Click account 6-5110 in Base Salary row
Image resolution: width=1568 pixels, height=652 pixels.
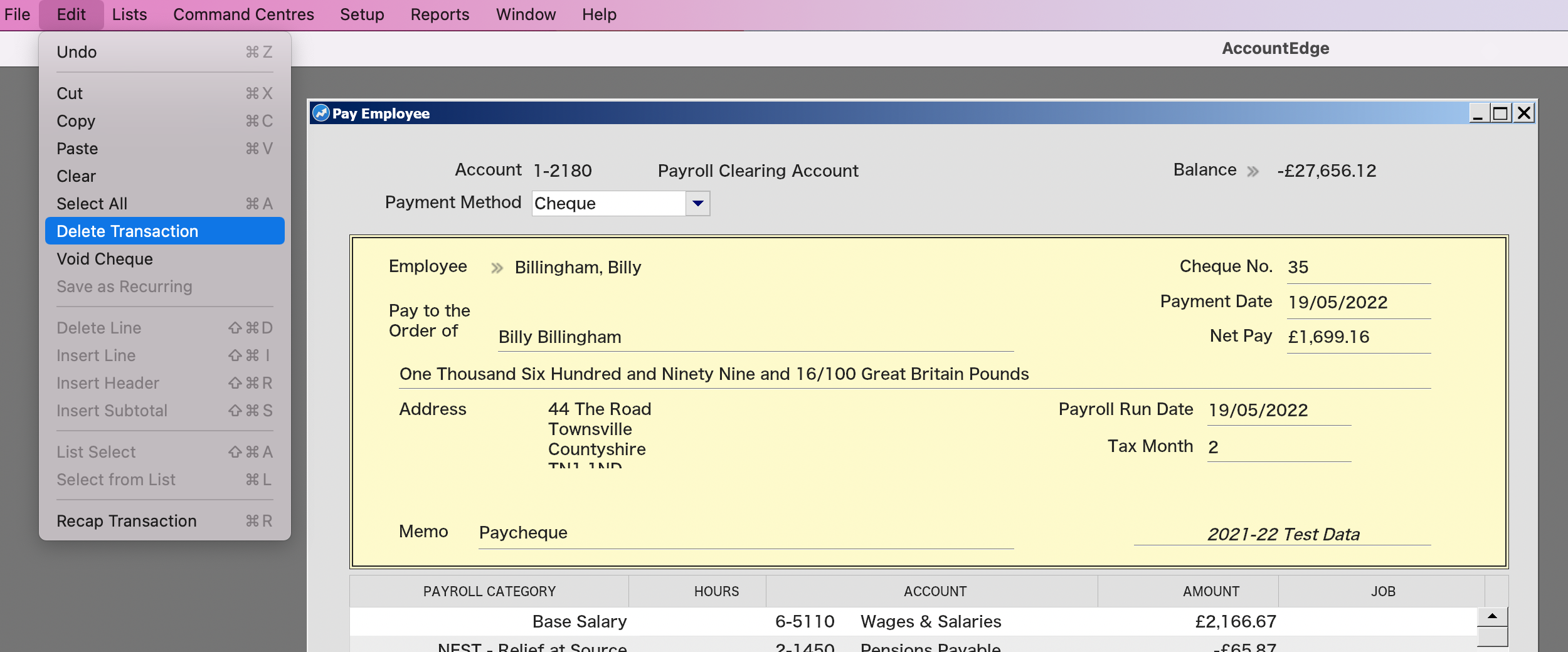pos(805,622)
